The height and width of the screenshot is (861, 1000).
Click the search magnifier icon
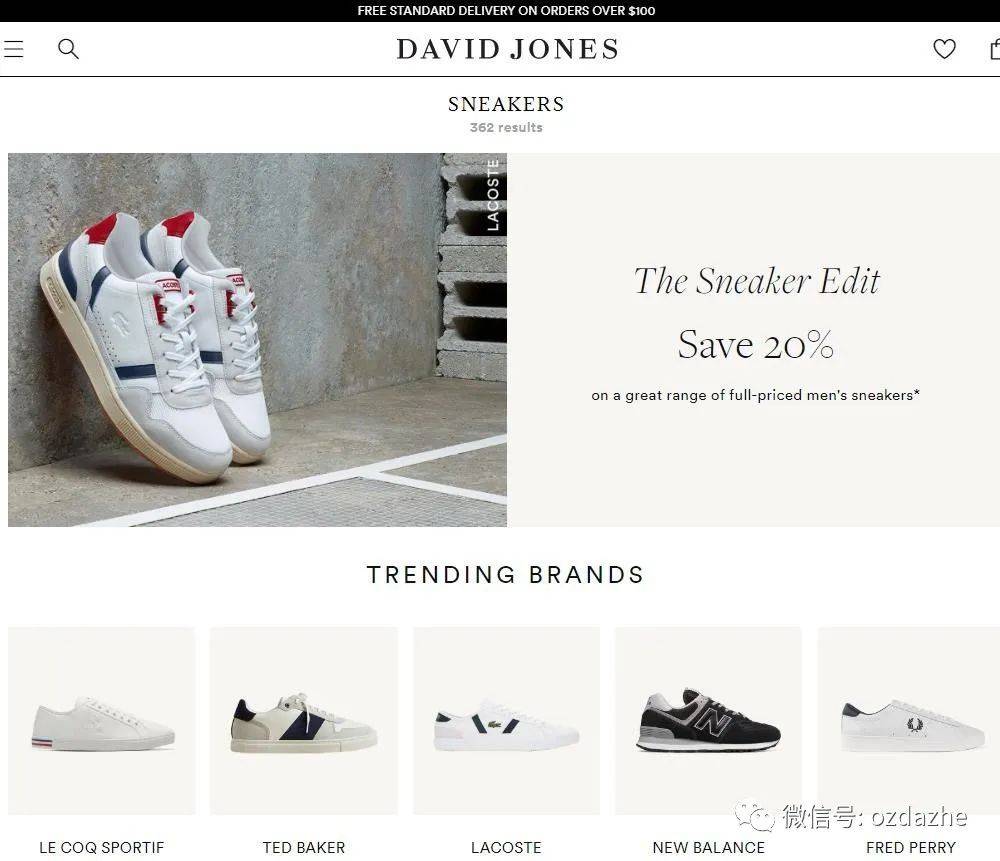68,49
